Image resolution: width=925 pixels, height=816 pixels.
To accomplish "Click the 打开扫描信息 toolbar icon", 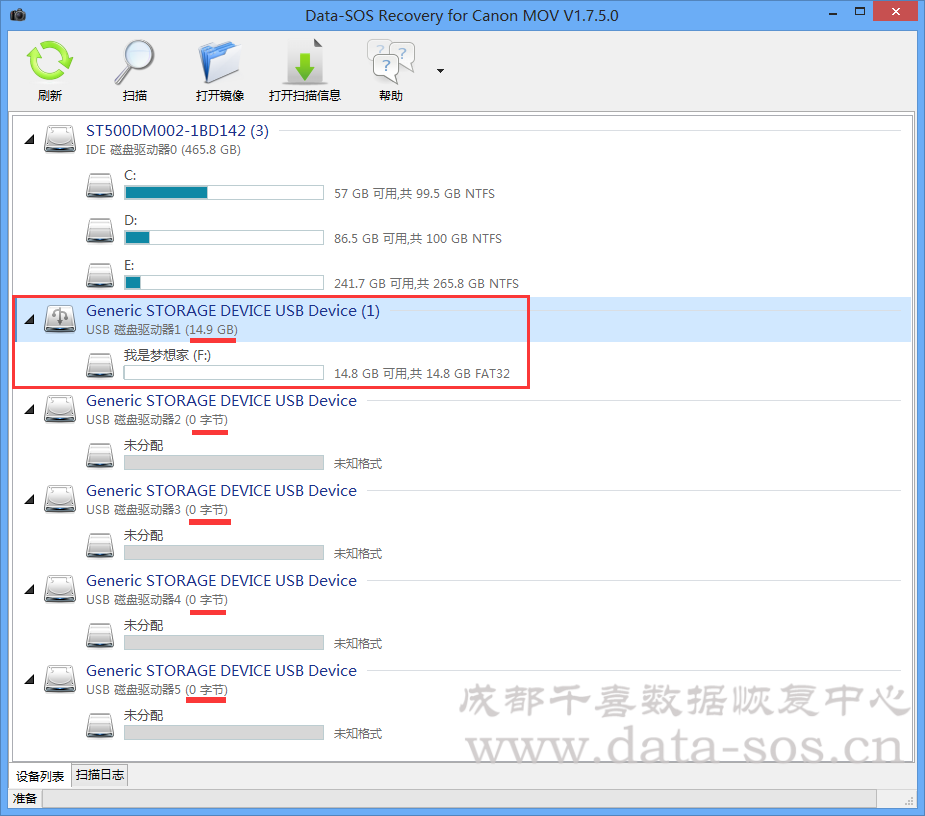I will [304, 65].
